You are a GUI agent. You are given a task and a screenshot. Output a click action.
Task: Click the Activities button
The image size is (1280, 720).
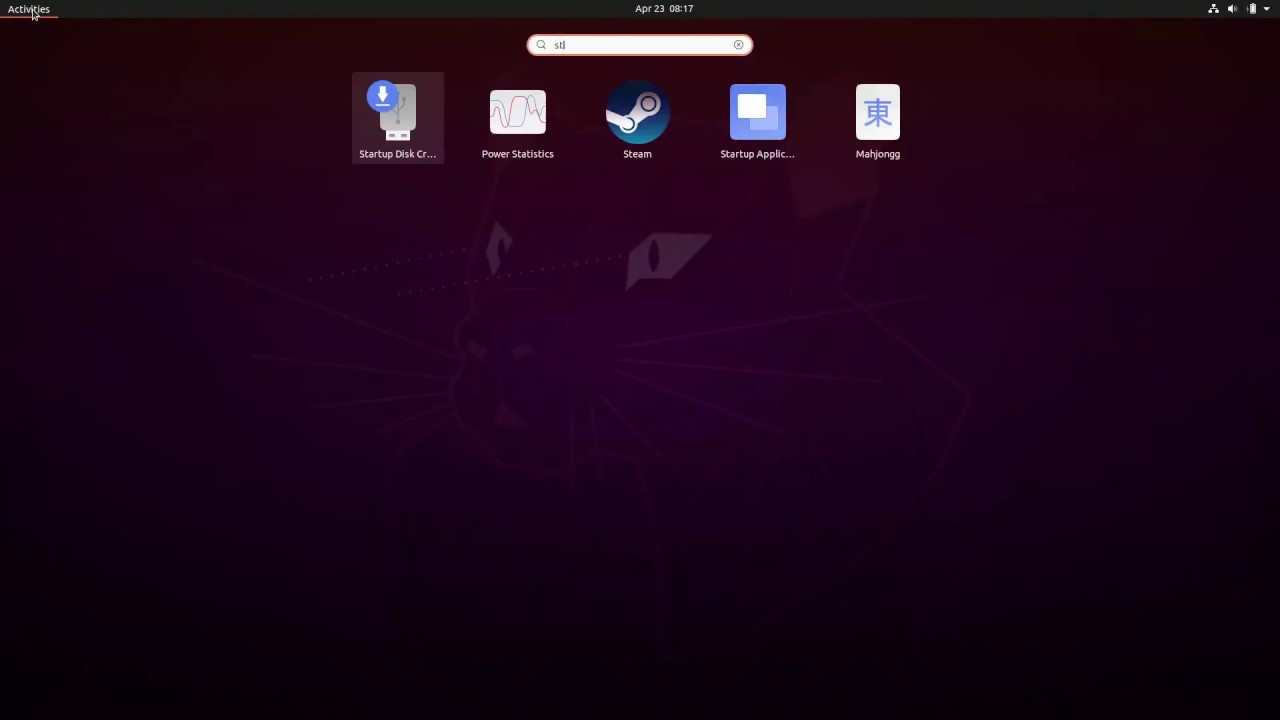click(29, 9)
